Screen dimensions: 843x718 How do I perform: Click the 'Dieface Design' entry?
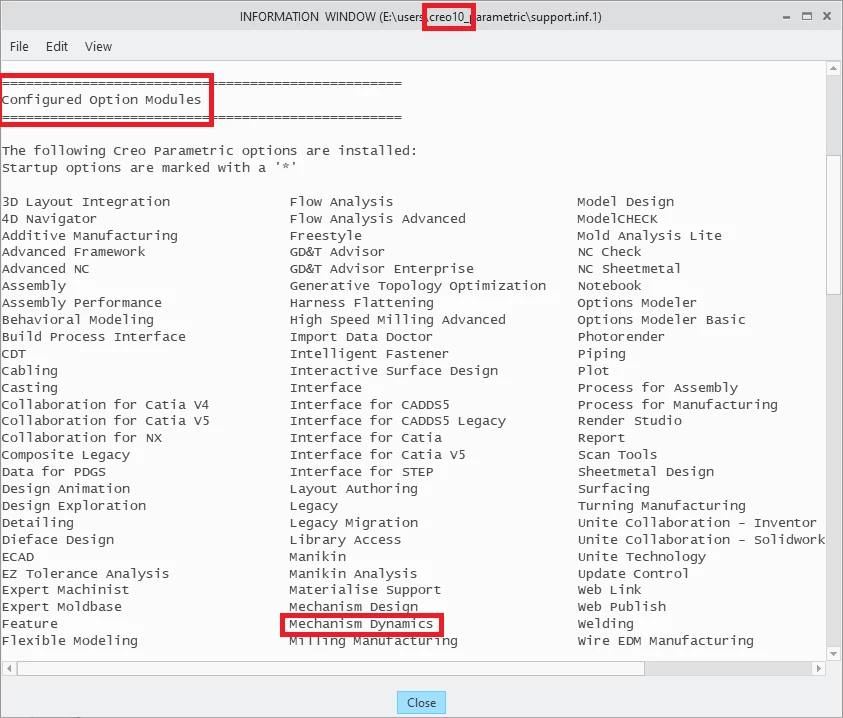[x=58, y=540]
